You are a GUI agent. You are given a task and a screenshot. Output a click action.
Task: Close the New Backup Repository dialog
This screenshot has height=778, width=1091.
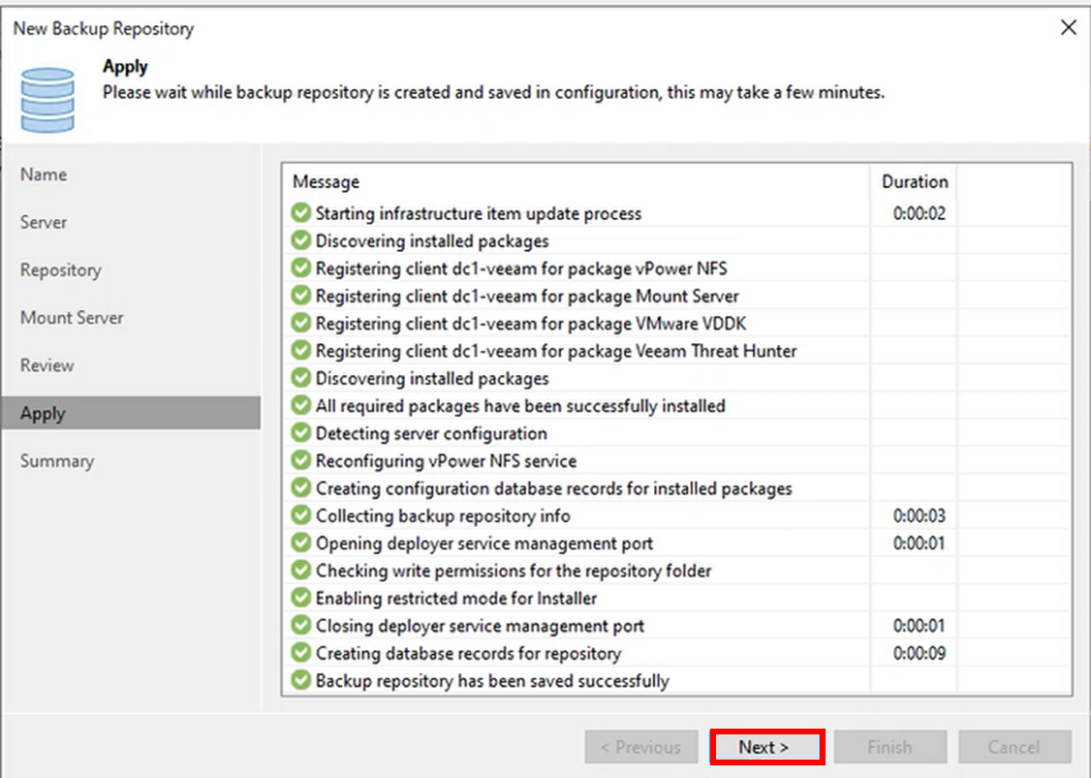1067,28
